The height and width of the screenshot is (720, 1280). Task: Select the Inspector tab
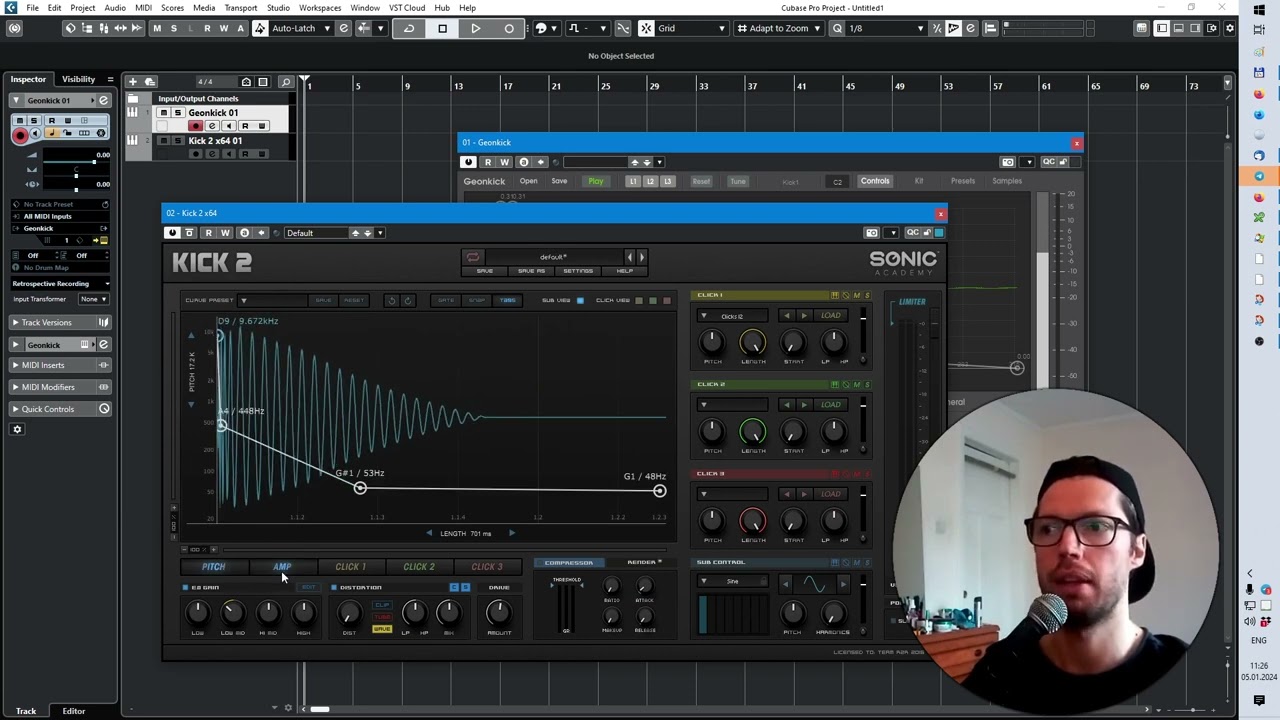tap(28, 79)
